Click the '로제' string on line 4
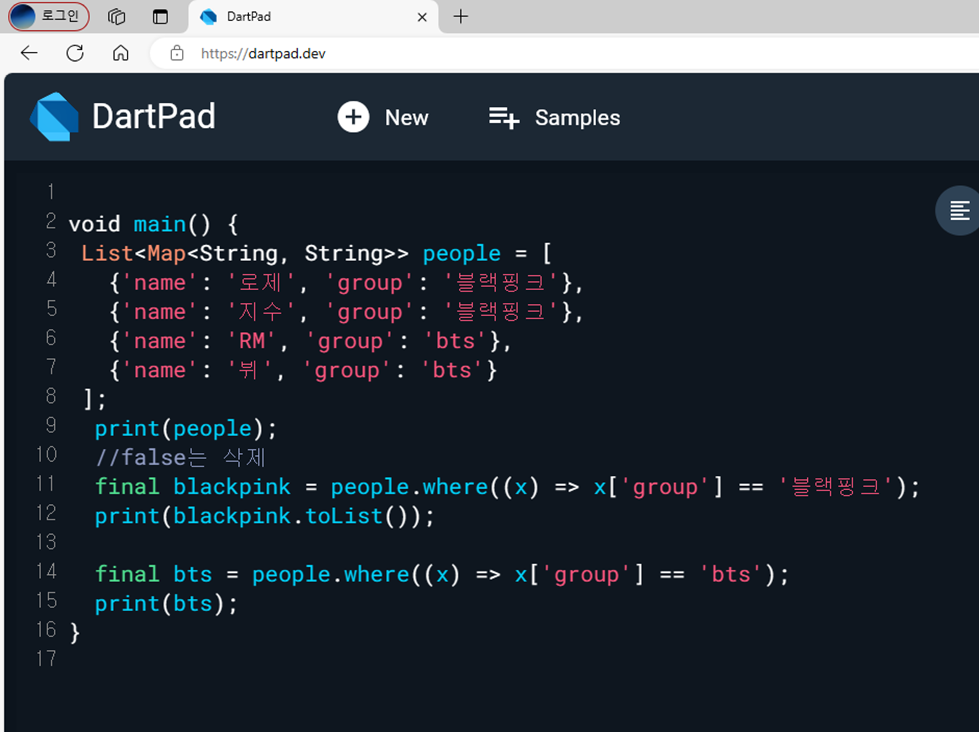The image size is (979, 732). click(x=260, y=282)
